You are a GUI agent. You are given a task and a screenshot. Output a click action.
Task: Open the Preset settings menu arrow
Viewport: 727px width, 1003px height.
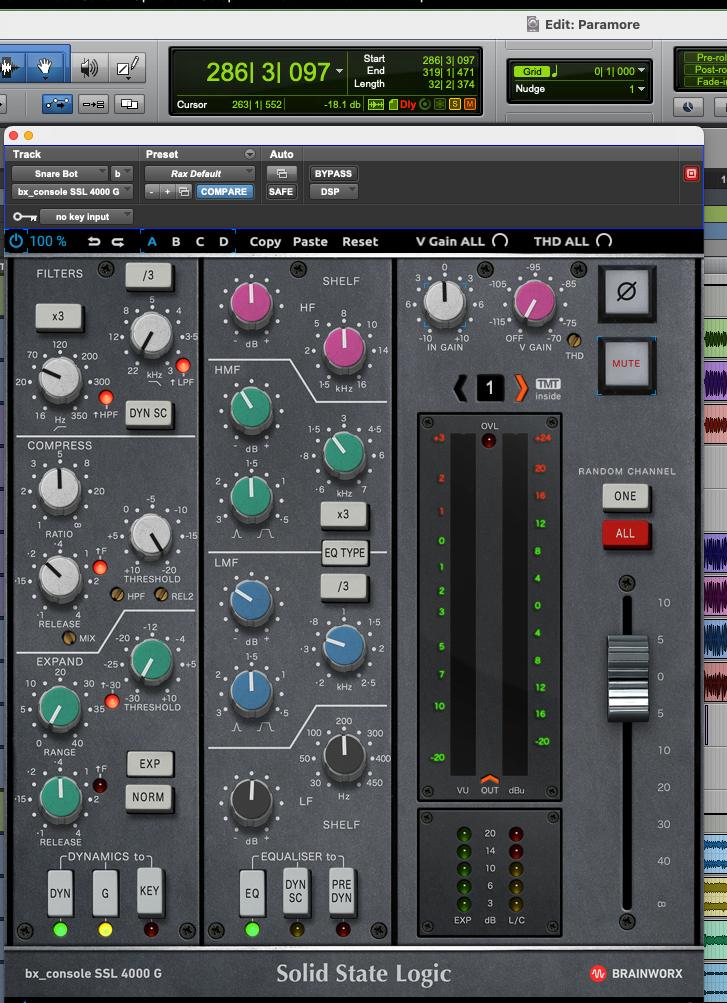point(249,154)
